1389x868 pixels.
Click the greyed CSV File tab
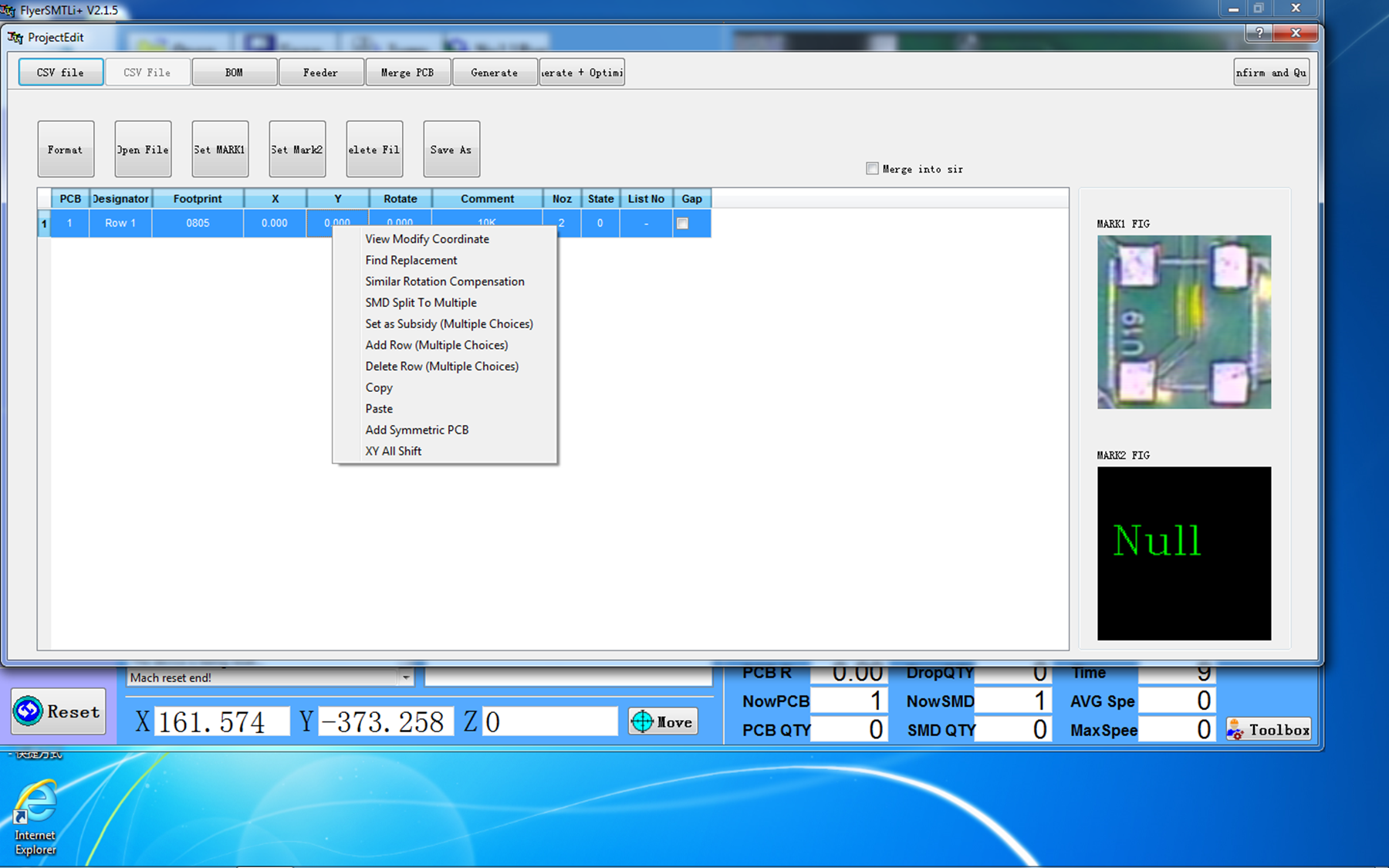click(147, 73)
